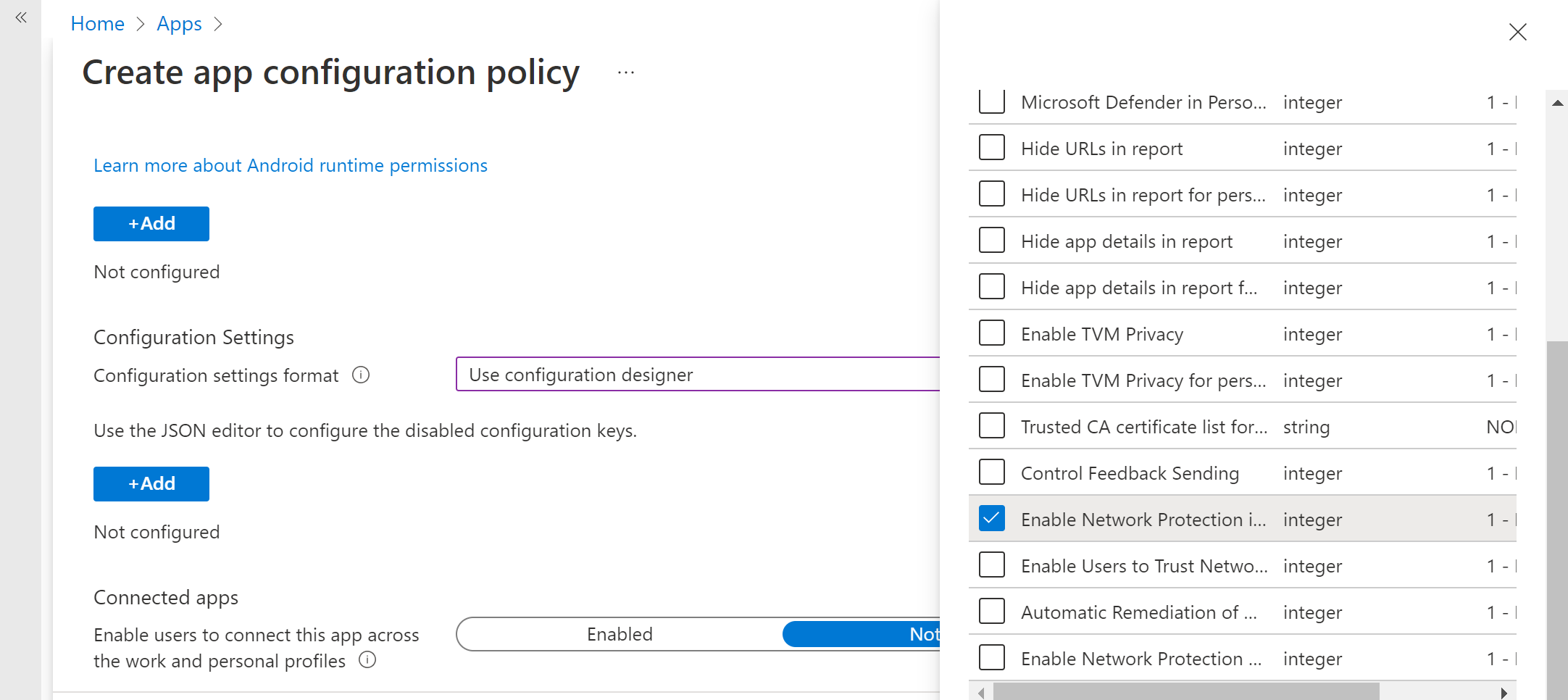Click 'string' type cell of Trusted CA row
Screen dimensions: 1568x700
click(x=1306, y=427)
